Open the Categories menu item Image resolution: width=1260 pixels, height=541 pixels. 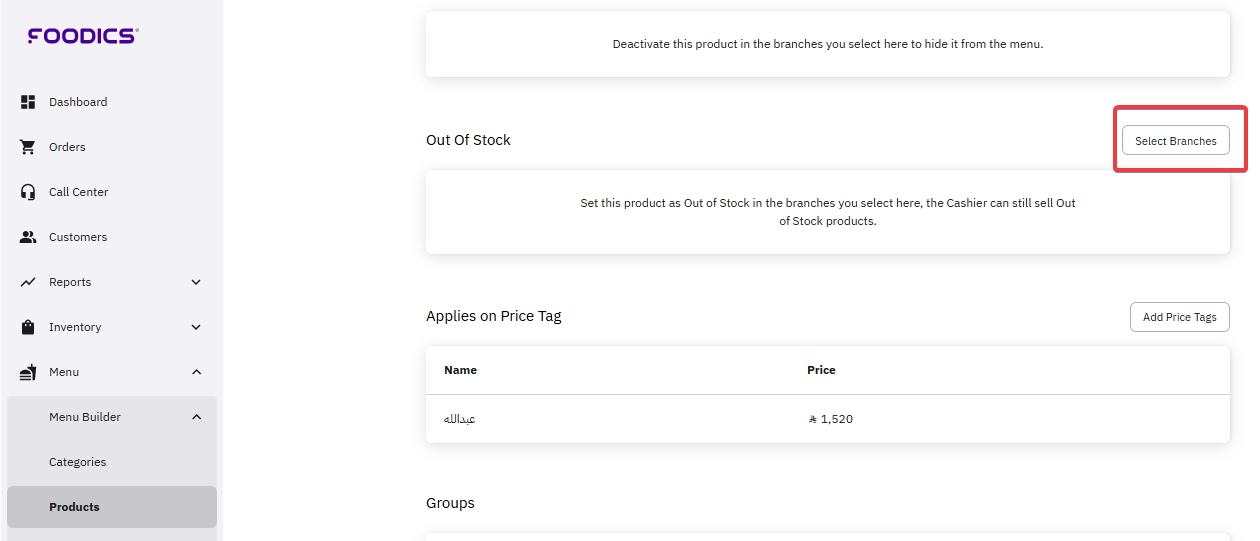(78, 462)
